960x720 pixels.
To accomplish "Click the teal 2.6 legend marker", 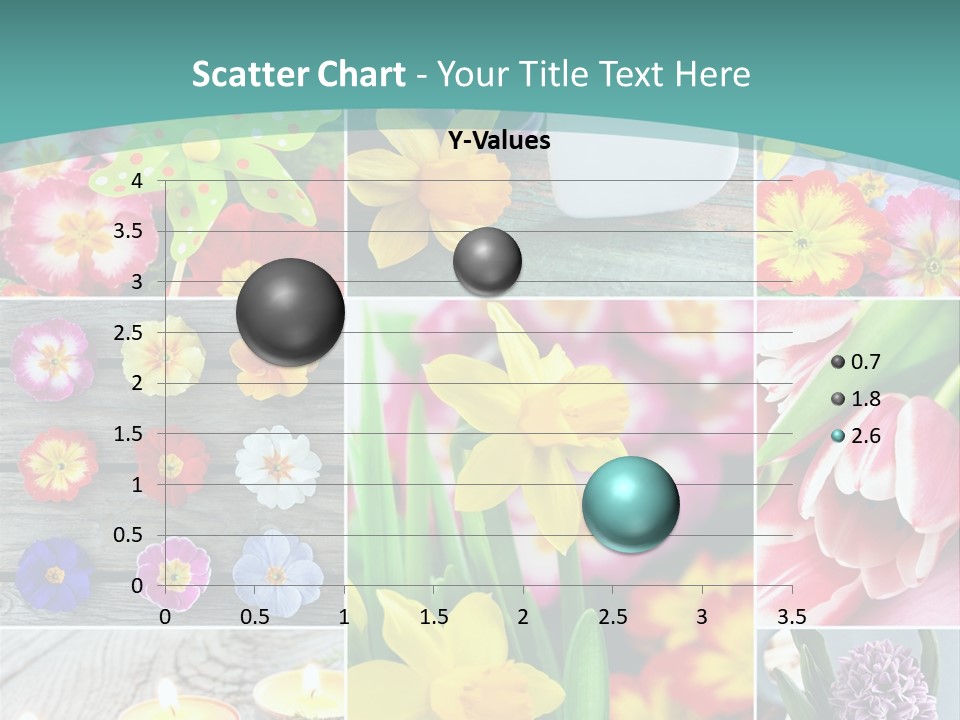I will click(838, 436).
